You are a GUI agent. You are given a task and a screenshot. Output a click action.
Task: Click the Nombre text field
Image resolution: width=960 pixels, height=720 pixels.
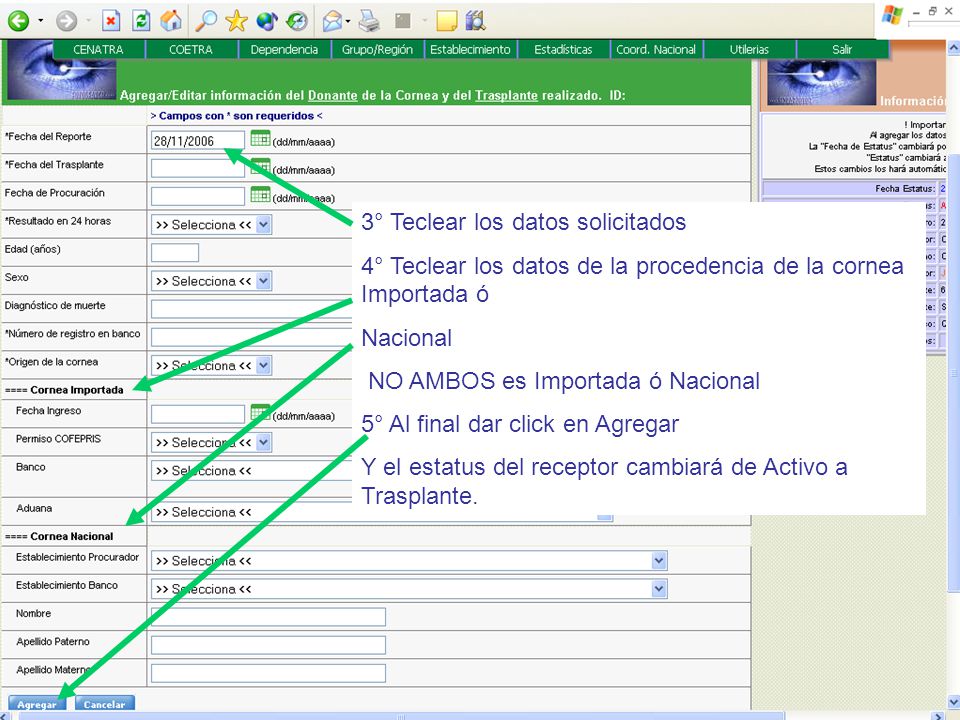[268, 617]
